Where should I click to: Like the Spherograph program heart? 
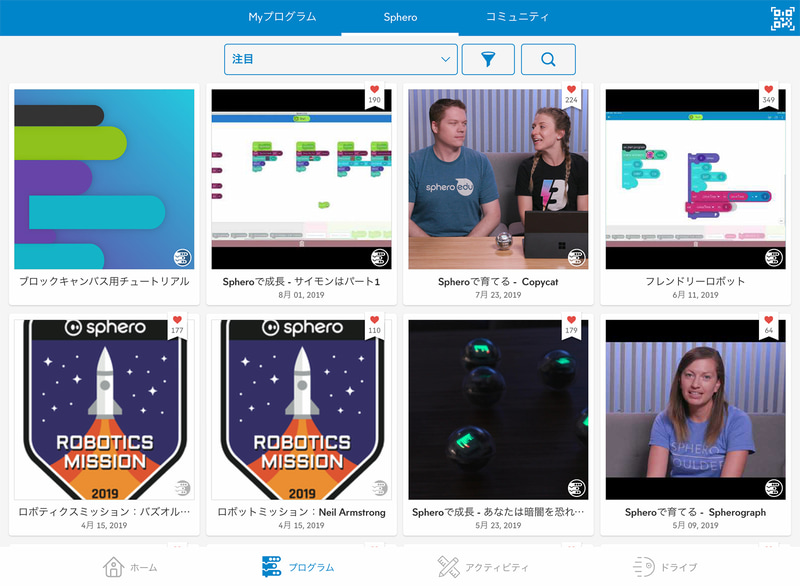tap(769, 320)
